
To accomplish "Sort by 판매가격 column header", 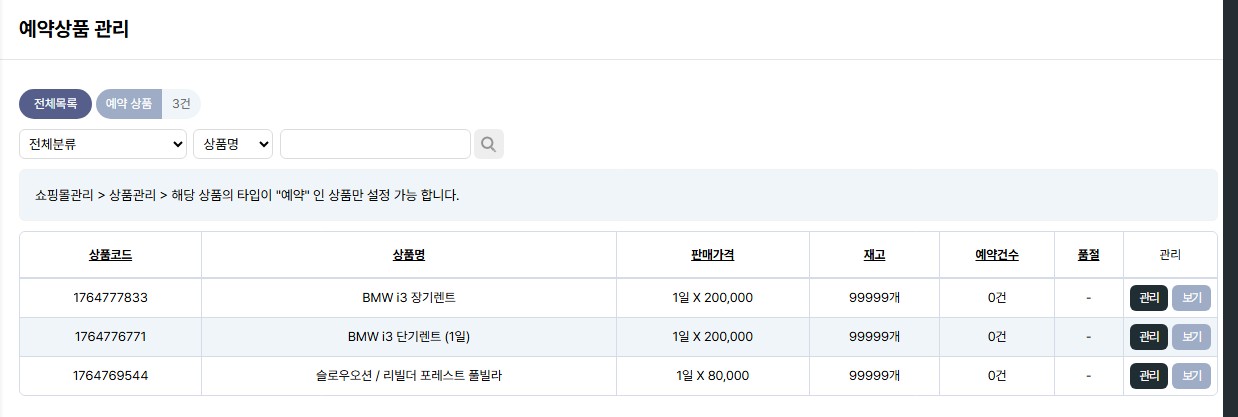I will pyautogui.click(x=712, y=255).
